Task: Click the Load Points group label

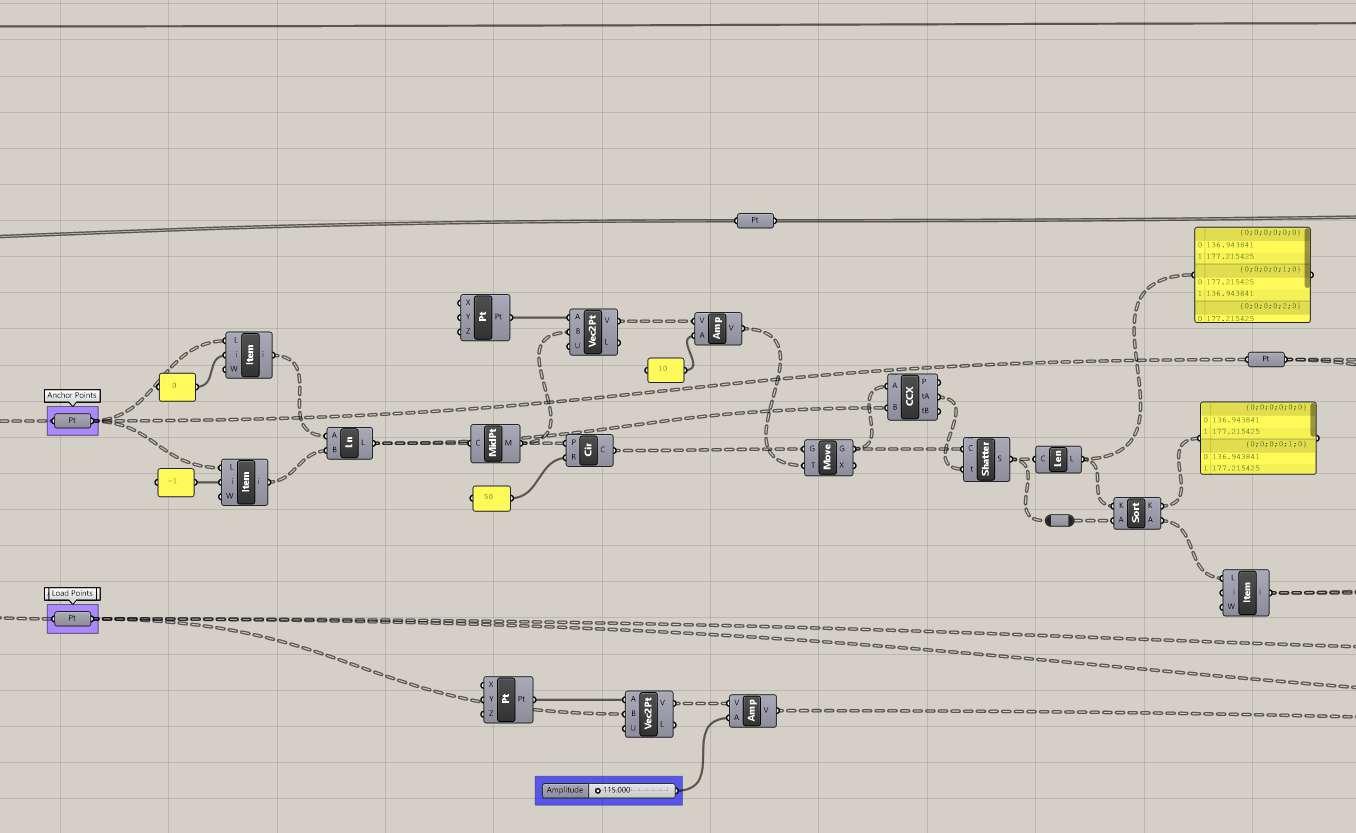Action: tap(72, 594)
